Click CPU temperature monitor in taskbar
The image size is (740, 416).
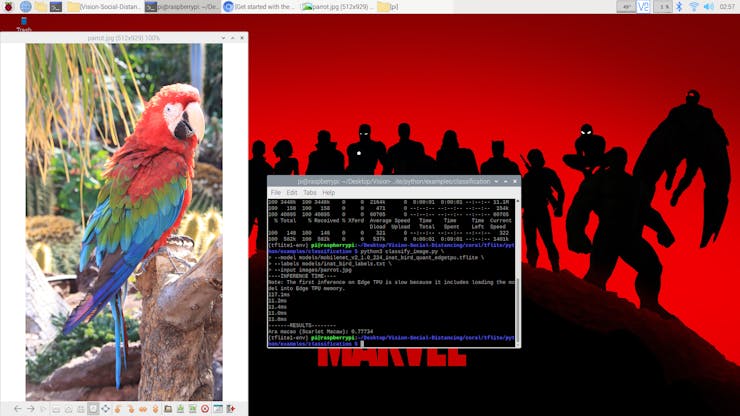(x=626, y=7)
